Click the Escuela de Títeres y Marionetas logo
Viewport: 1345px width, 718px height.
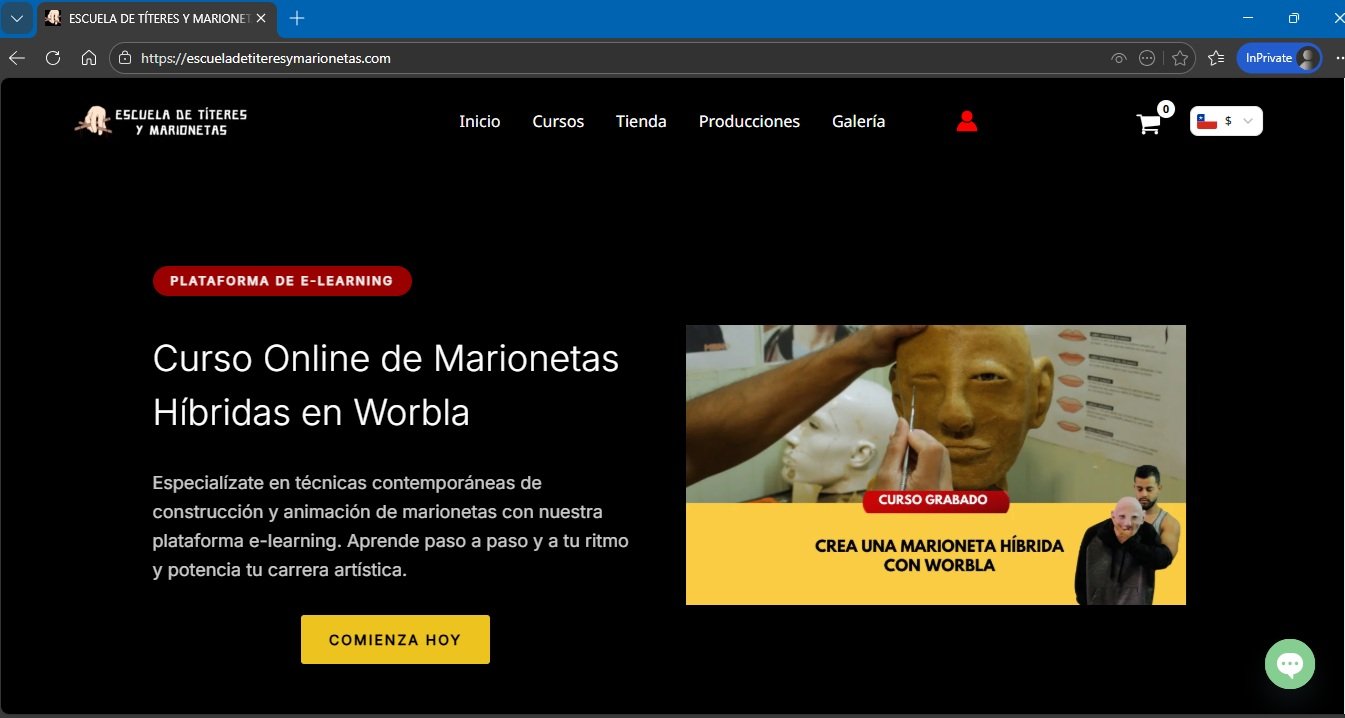click(160, 121)
